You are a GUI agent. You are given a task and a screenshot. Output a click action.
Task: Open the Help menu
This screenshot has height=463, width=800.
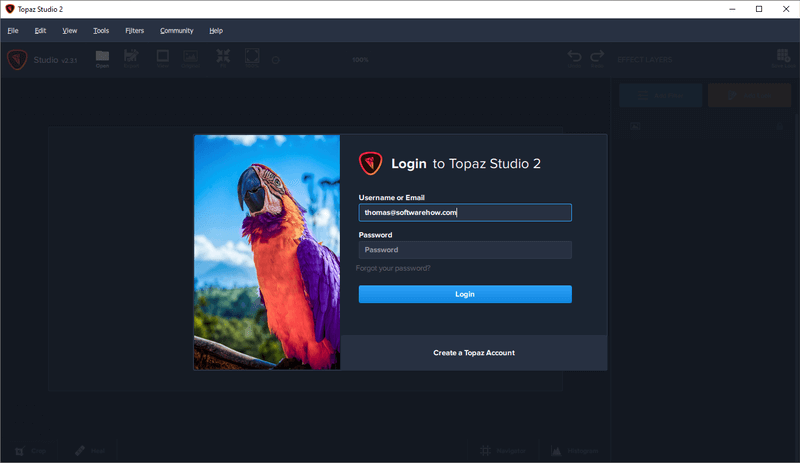pos(216,31)
